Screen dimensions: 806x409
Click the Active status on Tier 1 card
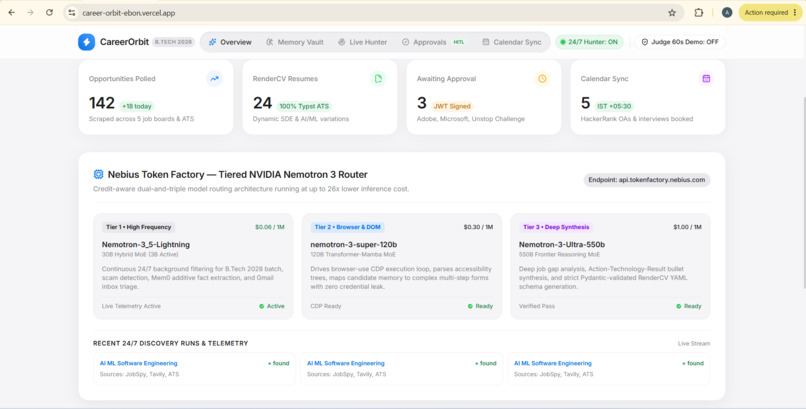click(x=272, y=306)
